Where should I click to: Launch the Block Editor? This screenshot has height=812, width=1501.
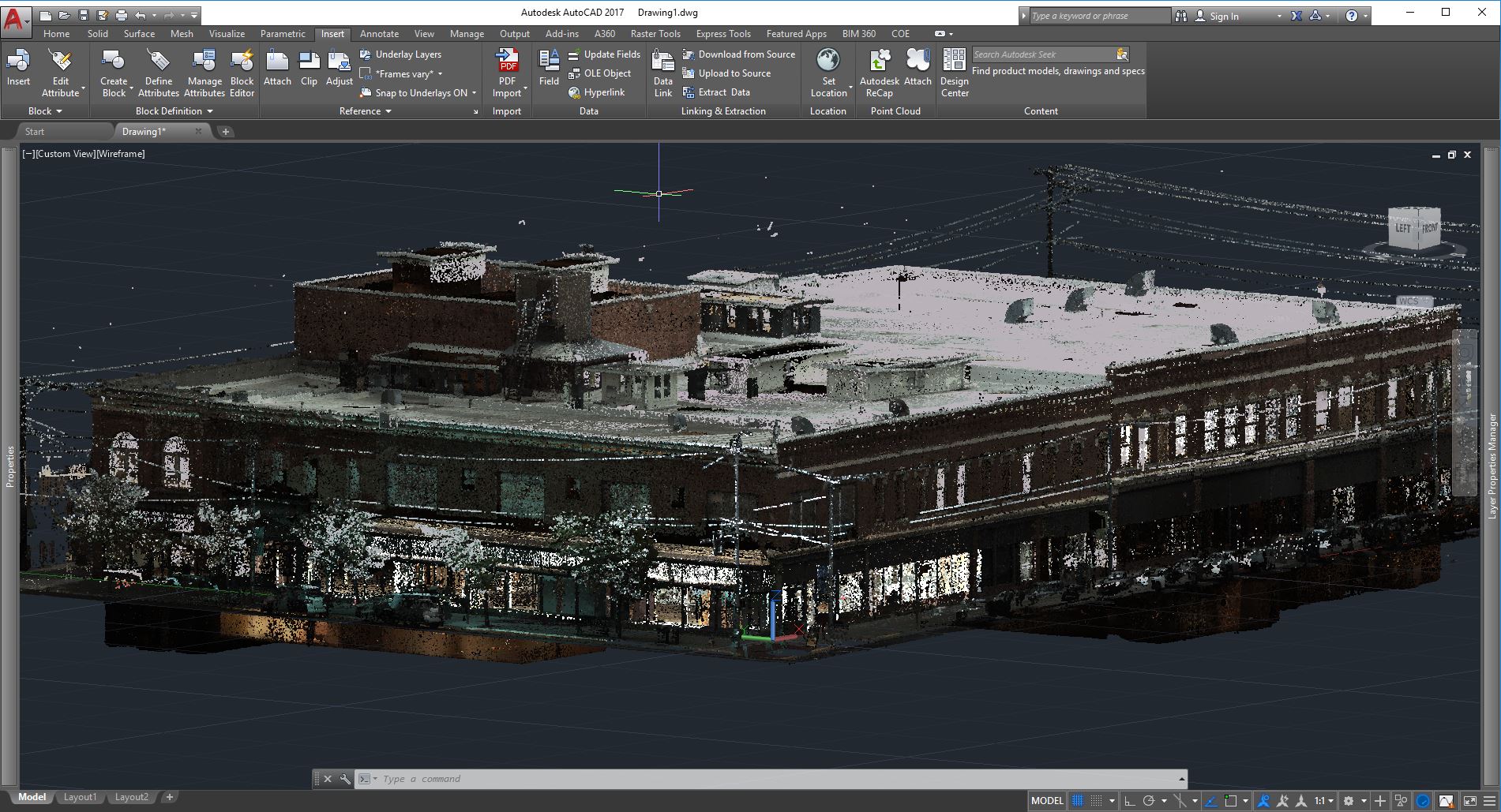tap(242, 73)
